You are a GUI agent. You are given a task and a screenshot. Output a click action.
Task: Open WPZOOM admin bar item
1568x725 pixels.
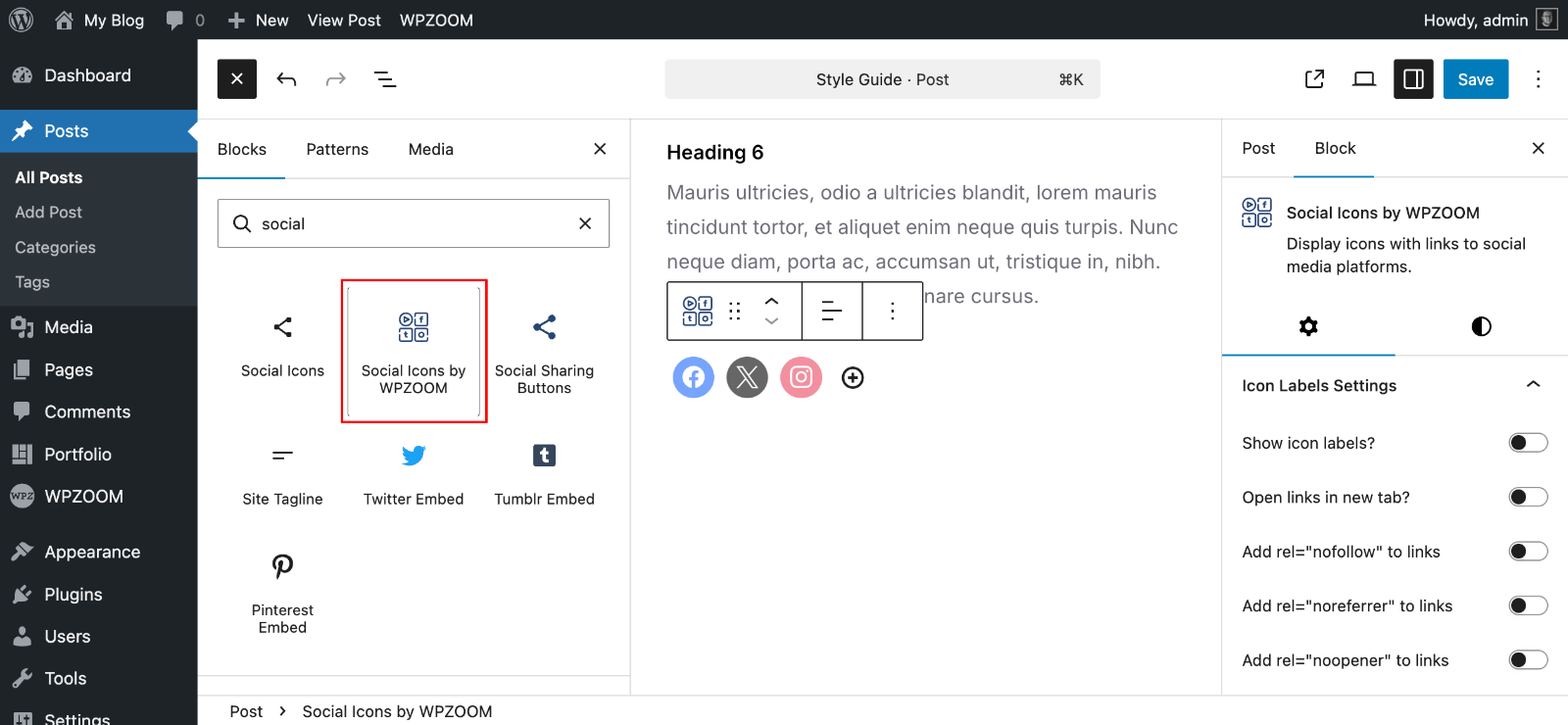click(436, 20)
